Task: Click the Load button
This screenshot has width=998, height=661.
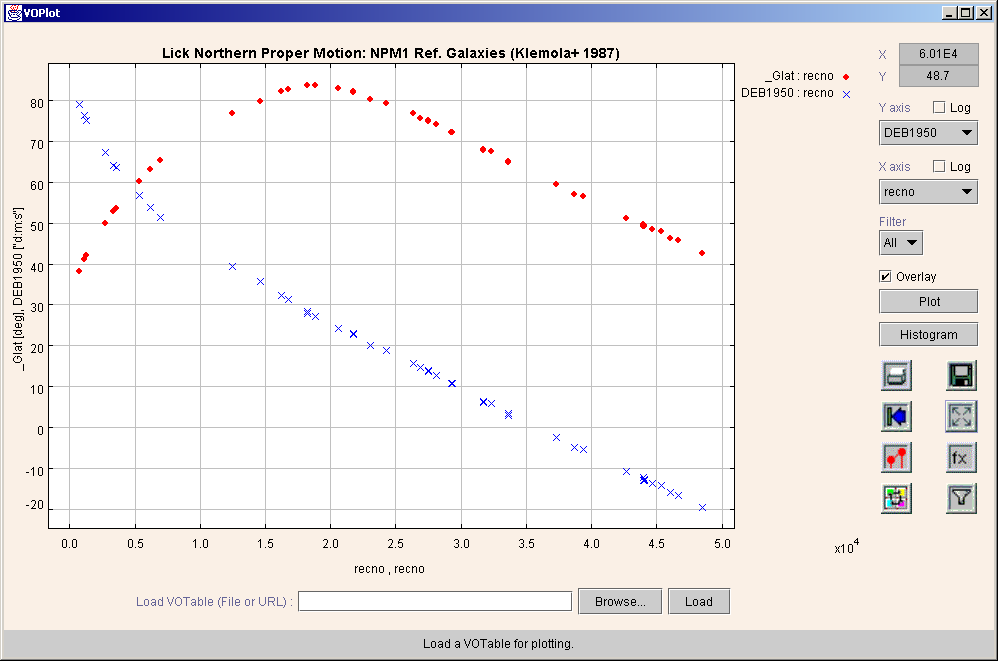Action: coord(698,601)
